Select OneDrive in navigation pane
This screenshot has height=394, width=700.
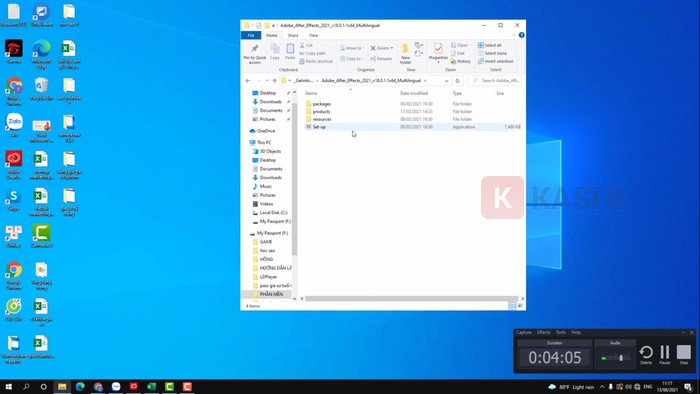point(266,131)
